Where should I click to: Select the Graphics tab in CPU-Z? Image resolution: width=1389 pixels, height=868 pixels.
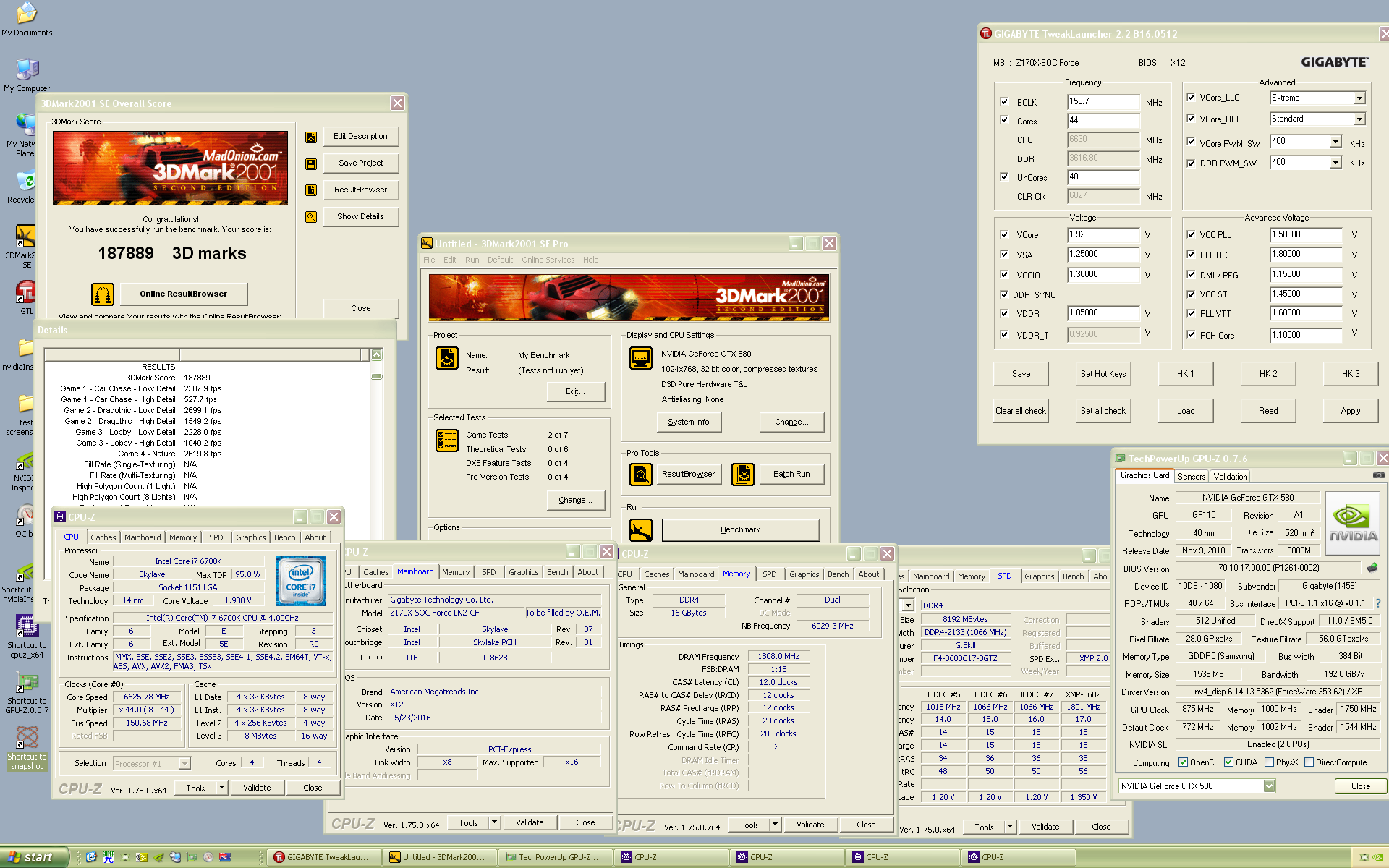click(x=251, y=537)
